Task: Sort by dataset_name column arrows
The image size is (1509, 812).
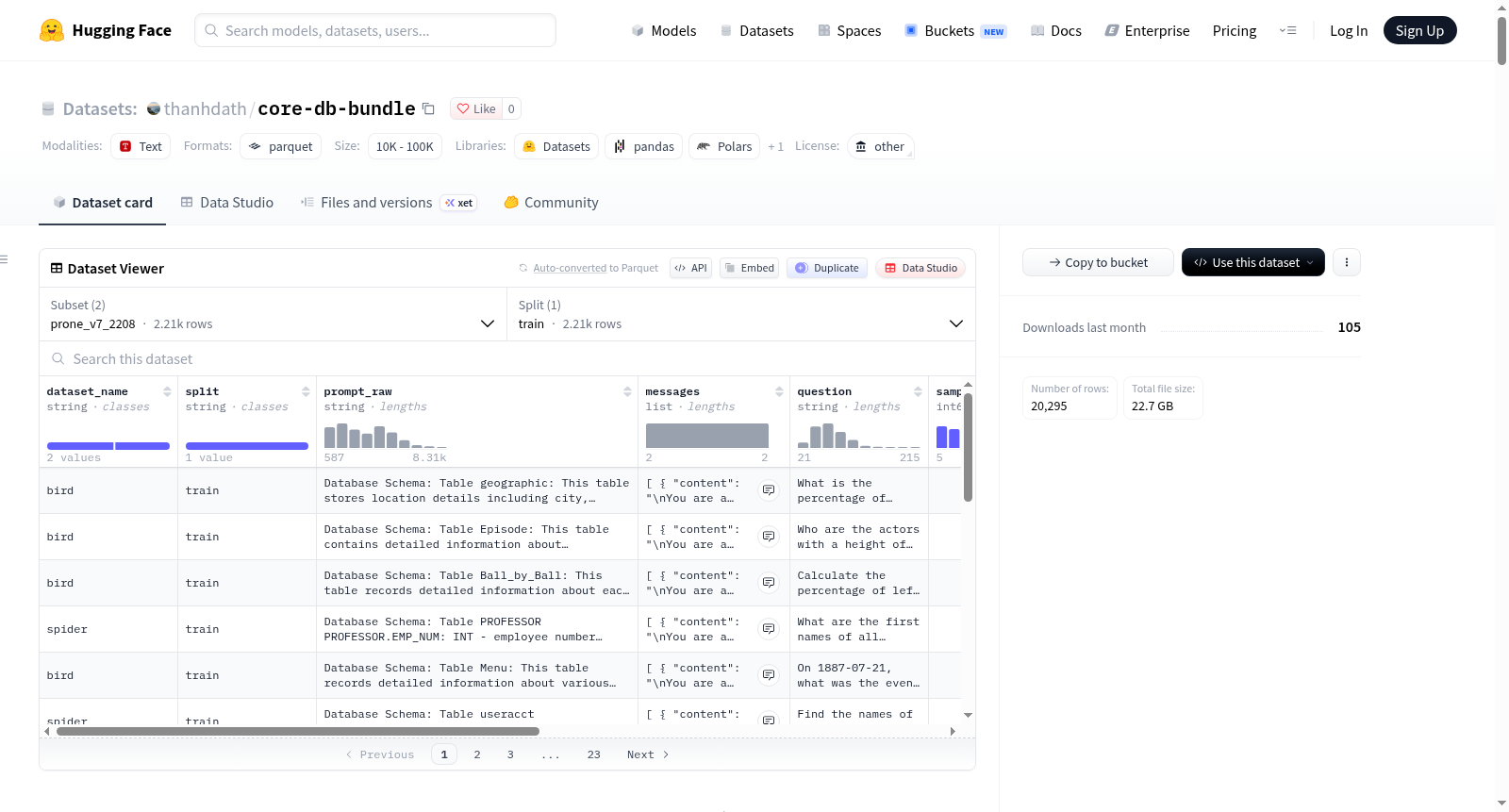Action: point(167,391)
